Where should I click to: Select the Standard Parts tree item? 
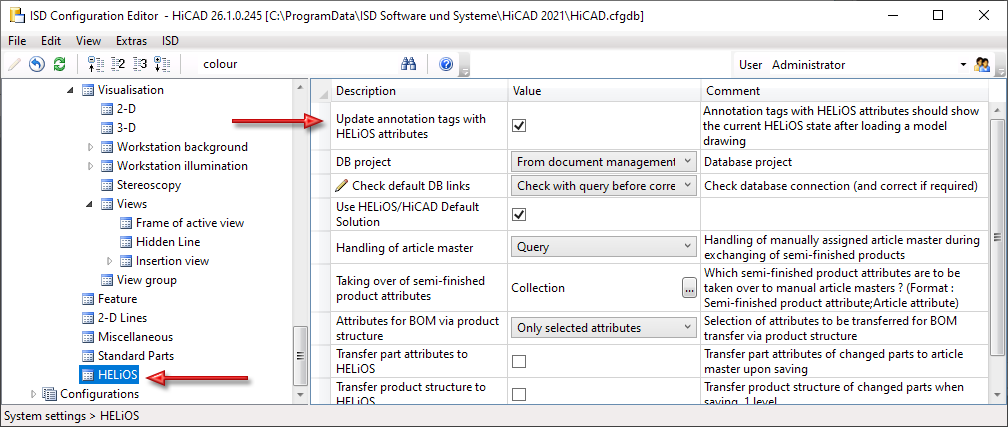[135, 355]
